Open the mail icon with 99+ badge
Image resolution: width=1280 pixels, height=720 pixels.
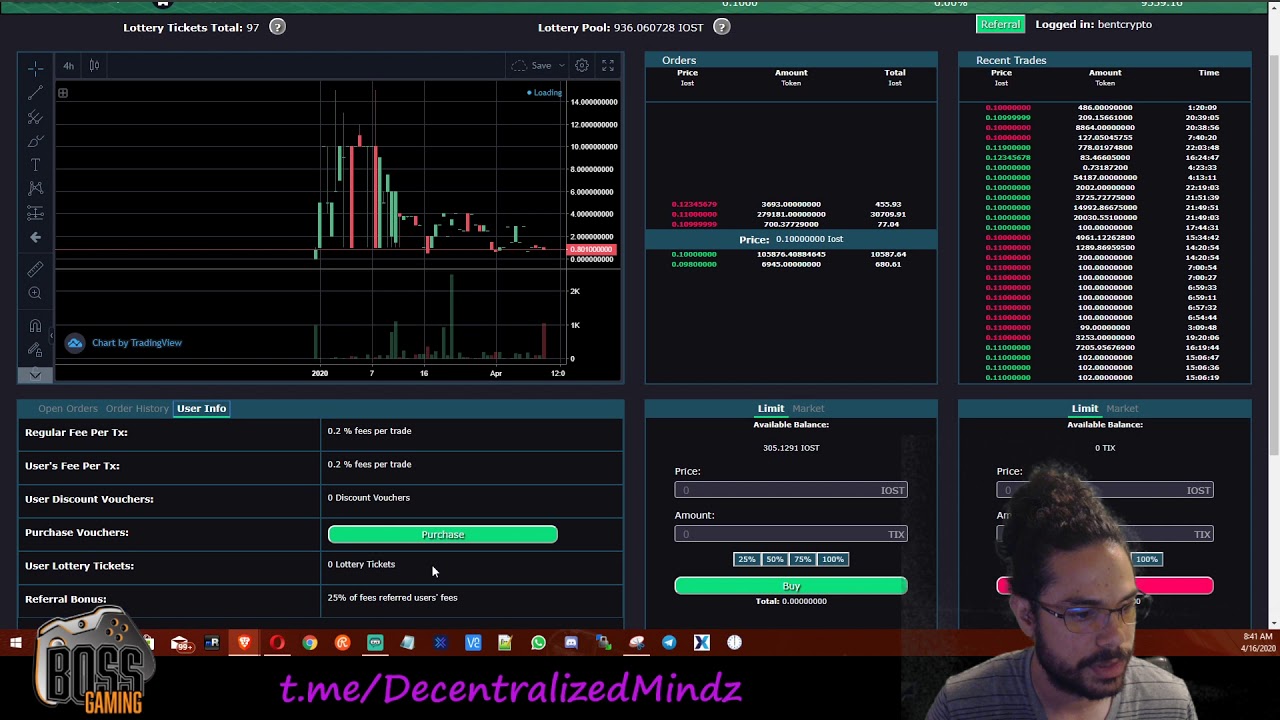tap(180, 643)
